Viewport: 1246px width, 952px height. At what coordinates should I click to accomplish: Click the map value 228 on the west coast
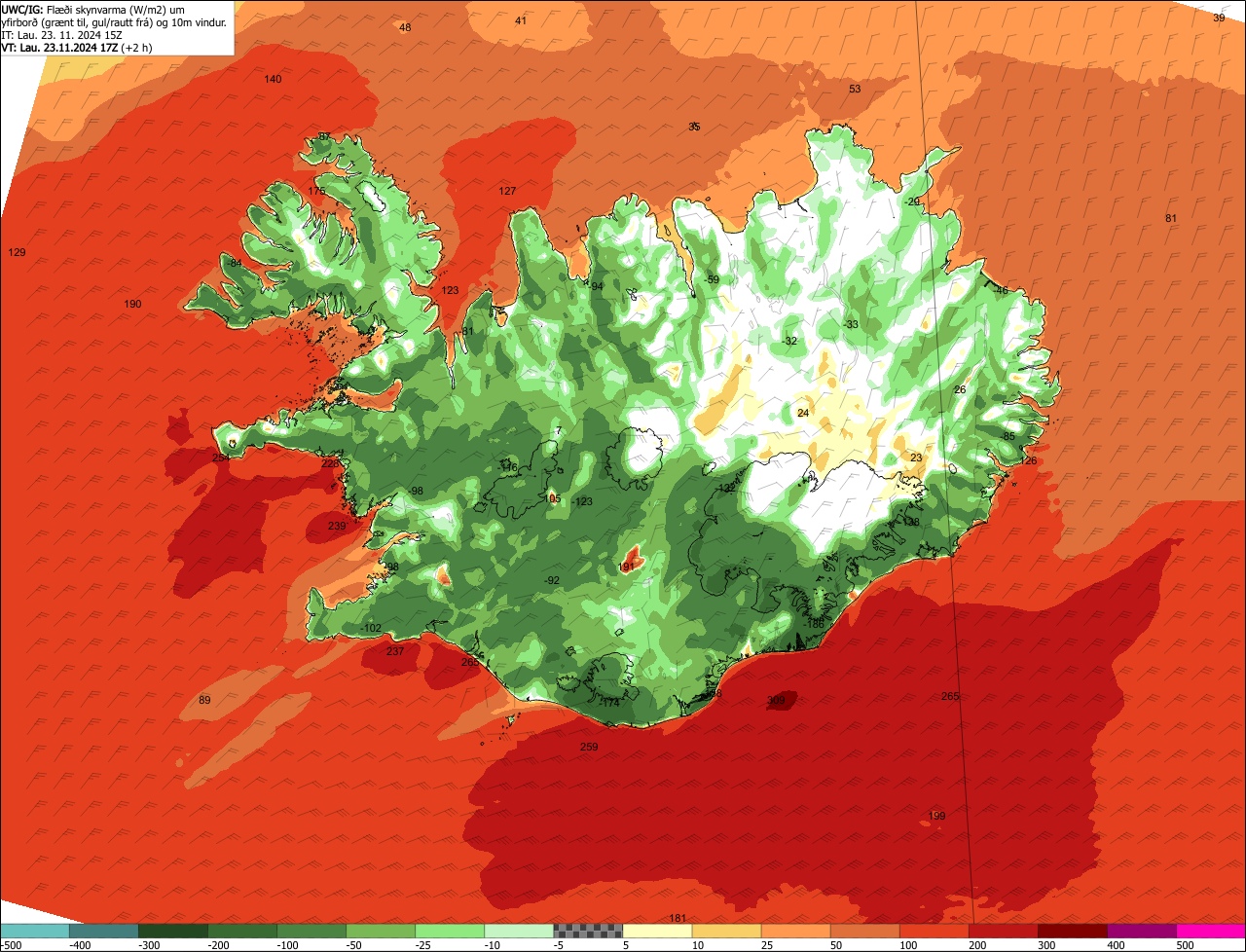(330, 463)
